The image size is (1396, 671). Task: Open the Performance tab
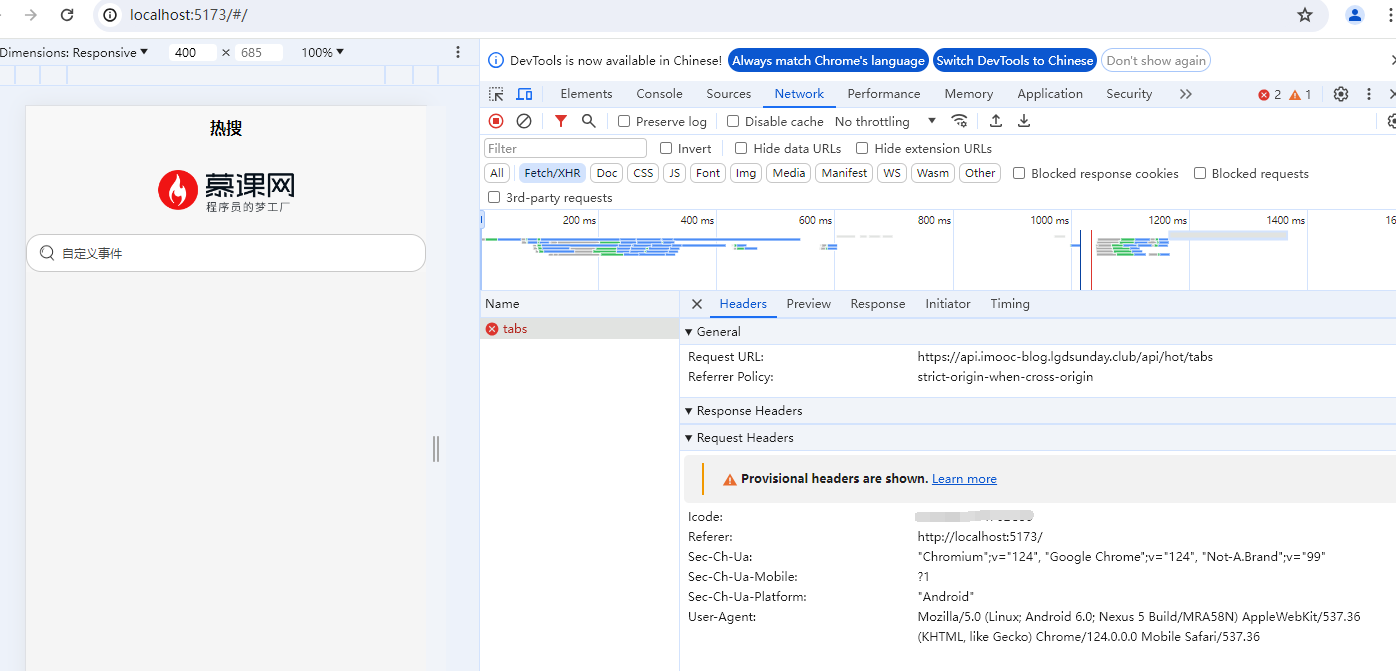[x=883, y=94]
